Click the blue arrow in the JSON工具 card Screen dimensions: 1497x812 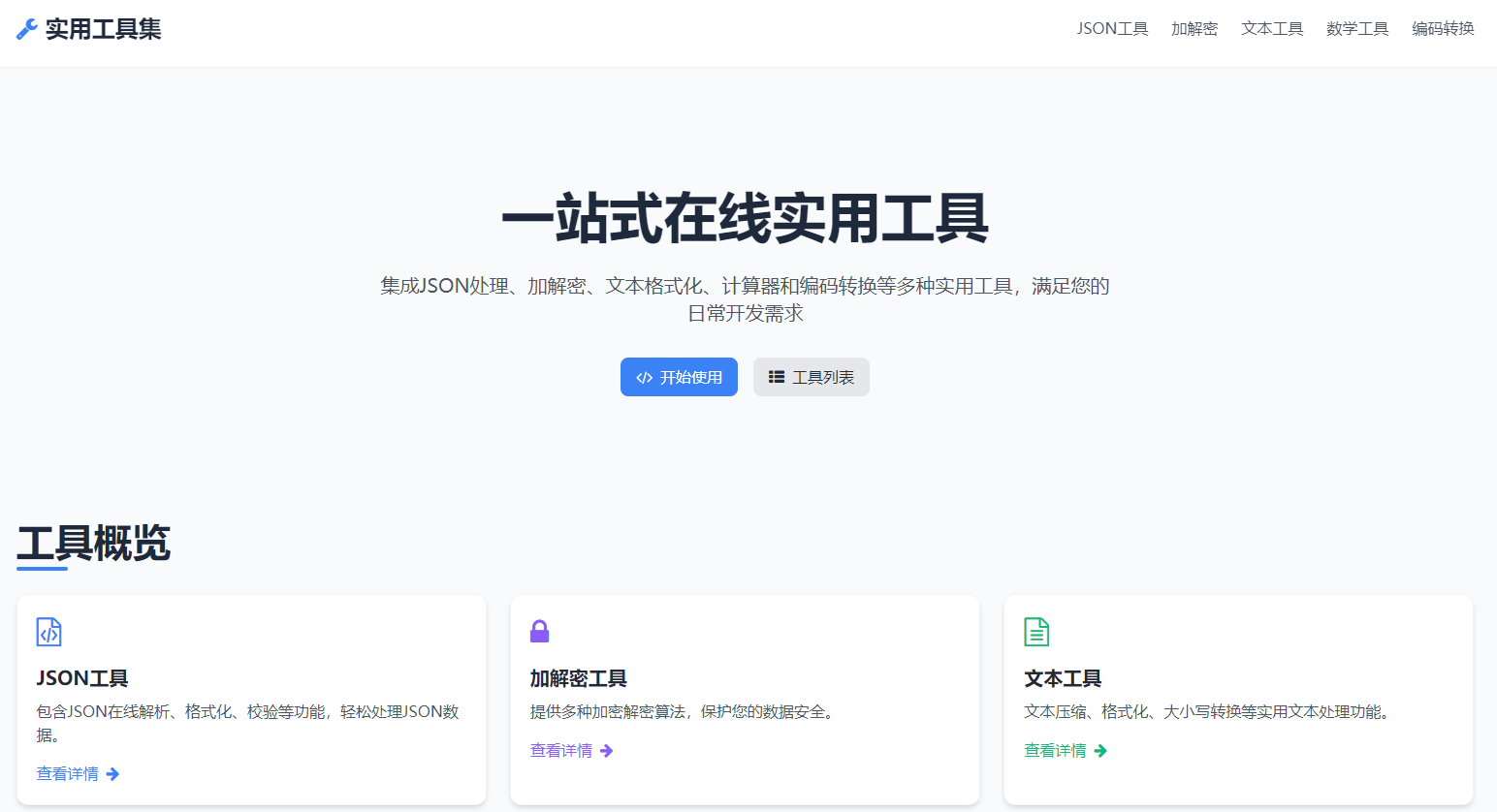coord(113,774)
